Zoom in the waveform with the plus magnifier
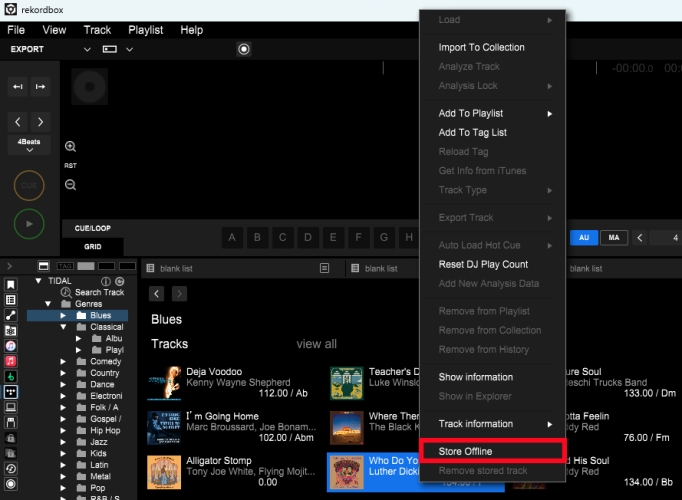This screenshot has height=500, width=682. (70, 147)
